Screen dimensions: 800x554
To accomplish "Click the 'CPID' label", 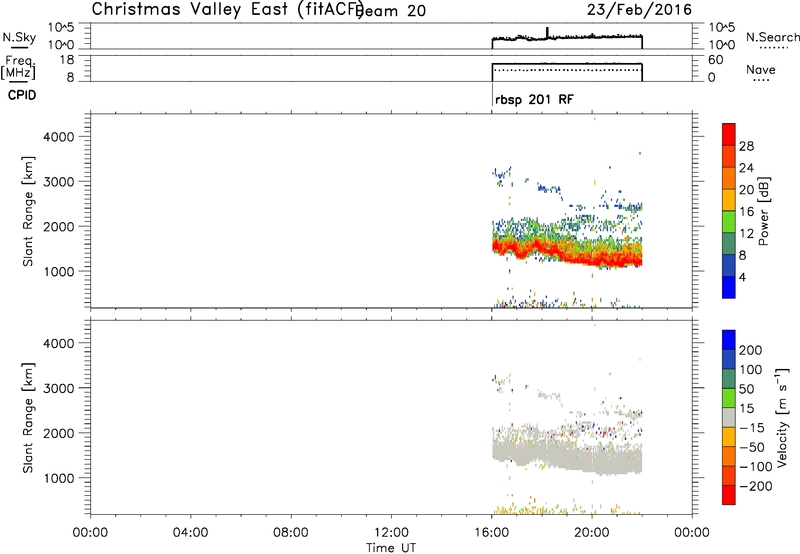I will [22, 95].
